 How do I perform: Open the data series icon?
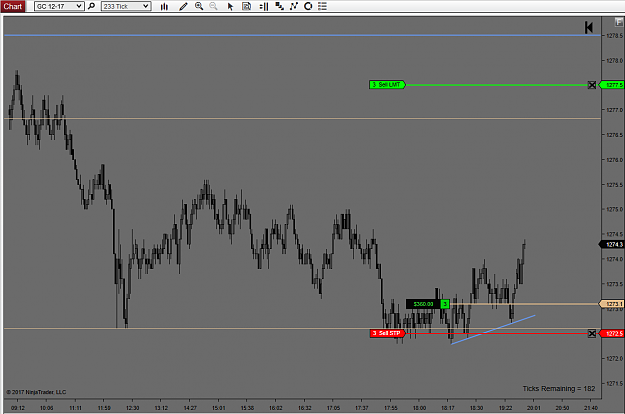click(279, 6)
